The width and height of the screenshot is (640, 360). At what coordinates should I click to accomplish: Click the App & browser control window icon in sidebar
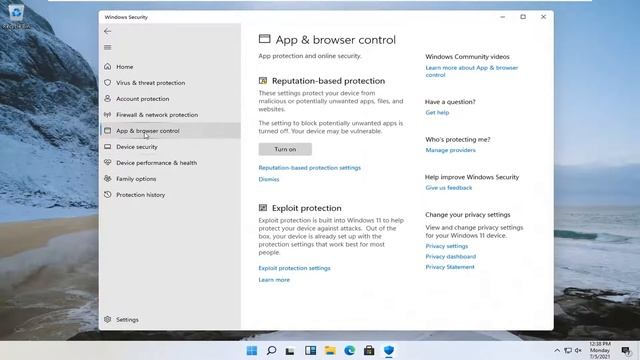click(107, 131)
